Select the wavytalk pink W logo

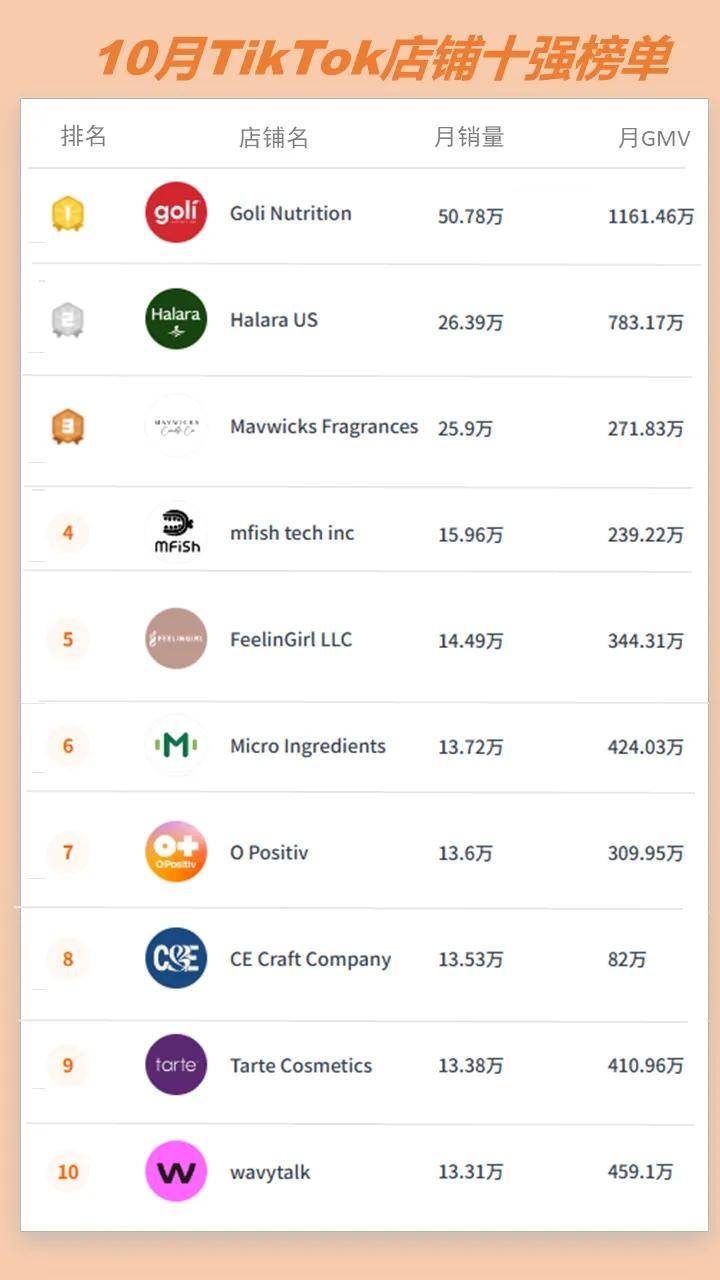click(176, 1171)
